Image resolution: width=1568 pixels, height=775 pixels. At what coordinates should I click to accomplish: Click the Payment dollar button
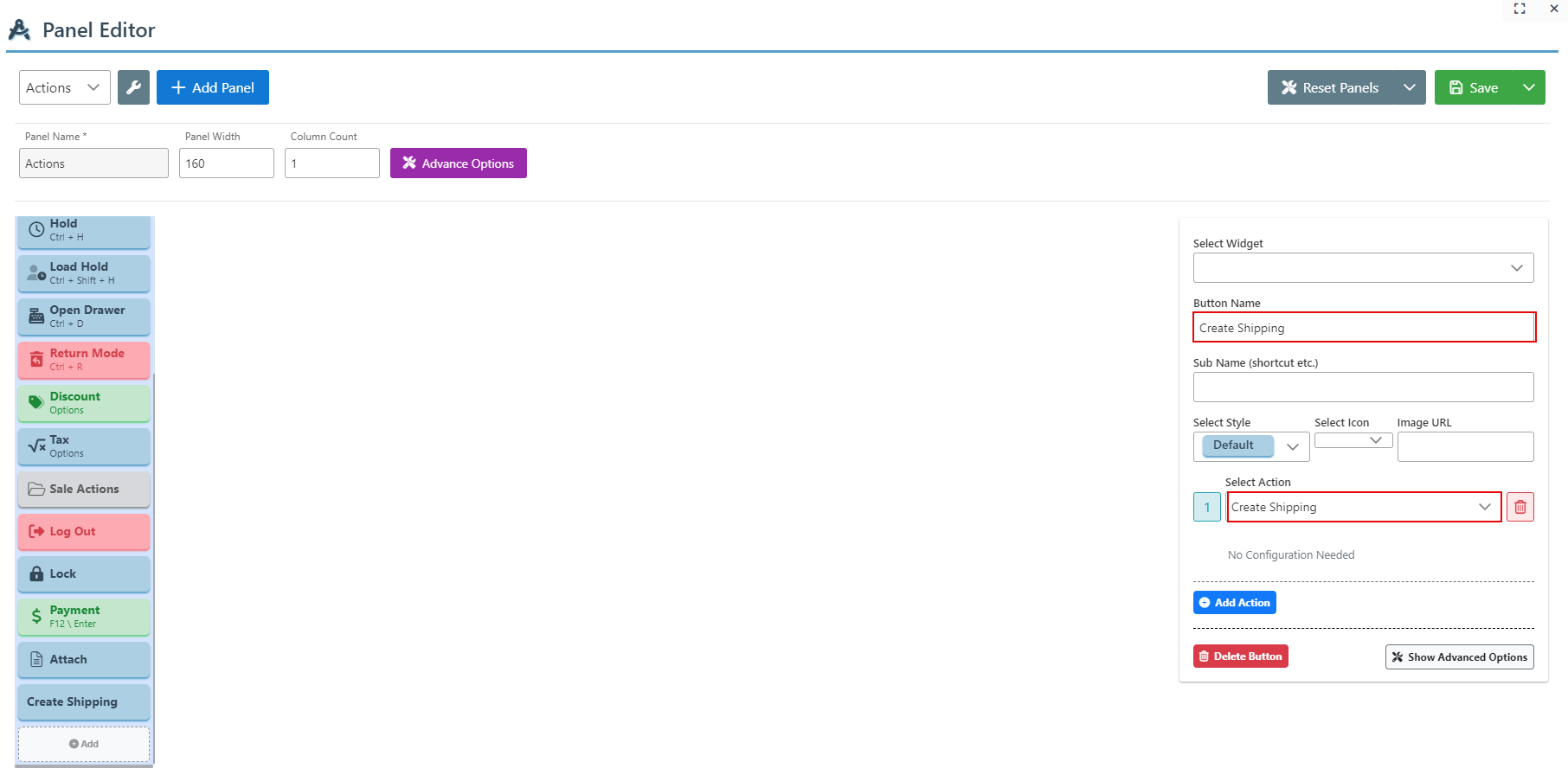pyautogui.click(x=84, y=617)
